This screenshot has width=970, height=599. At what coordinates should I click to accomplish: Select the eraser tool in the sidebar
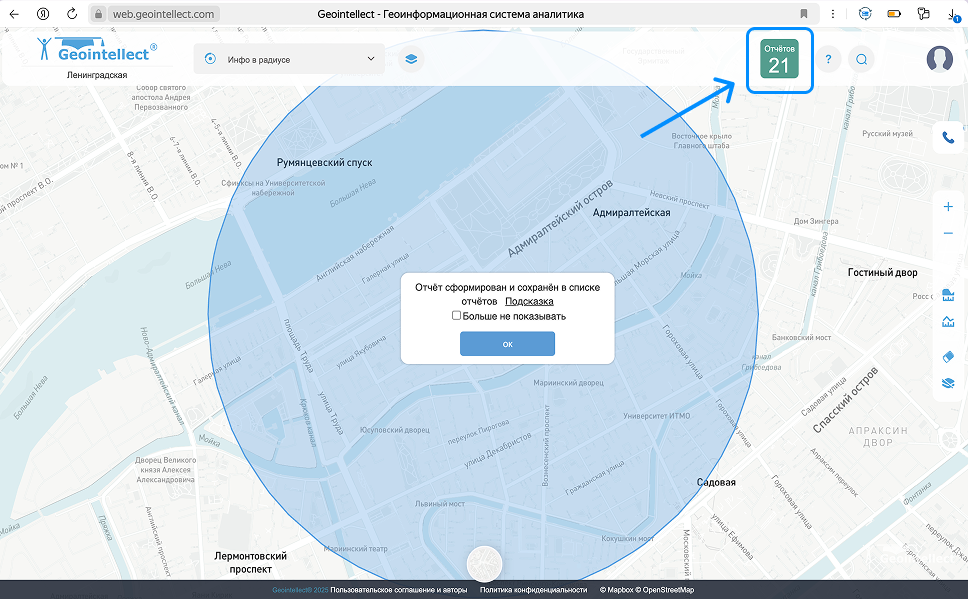point(948,356)
